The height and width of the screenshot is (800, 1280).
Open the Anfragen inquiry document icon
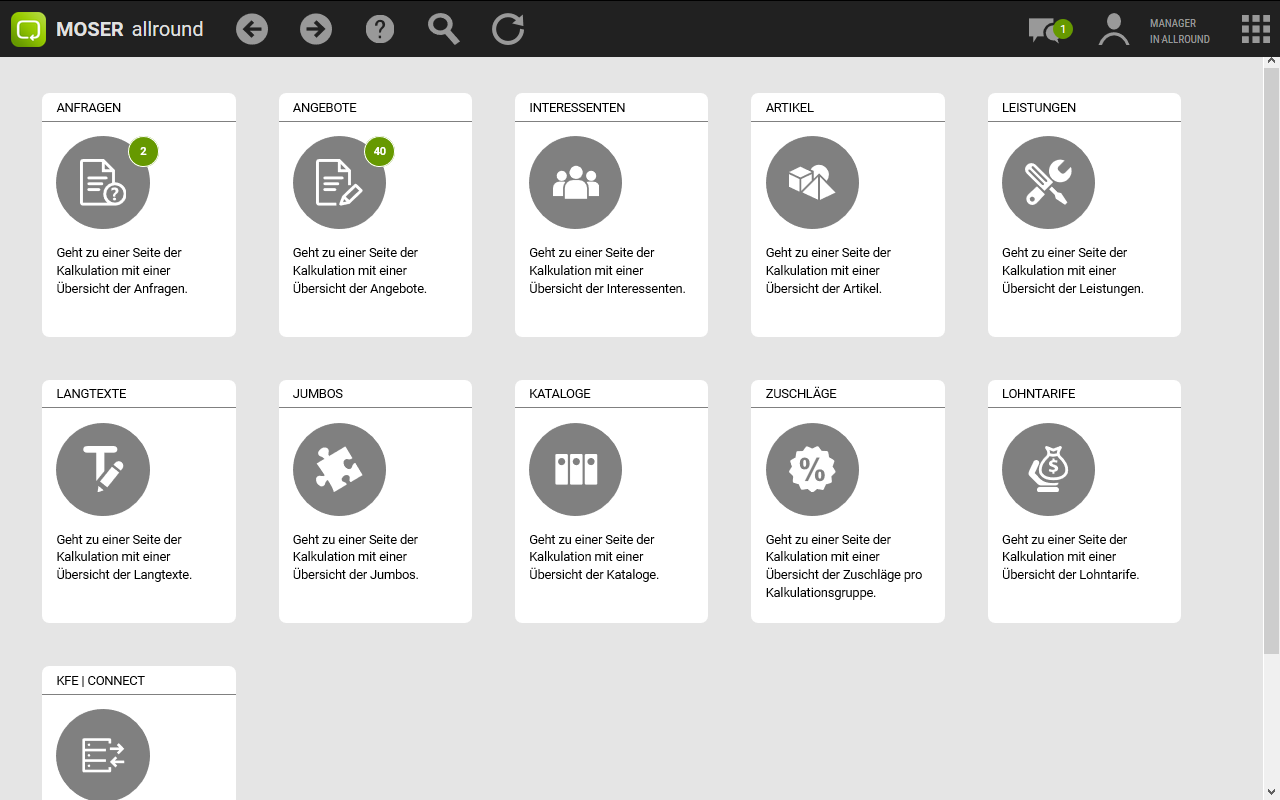coord(103,183)
